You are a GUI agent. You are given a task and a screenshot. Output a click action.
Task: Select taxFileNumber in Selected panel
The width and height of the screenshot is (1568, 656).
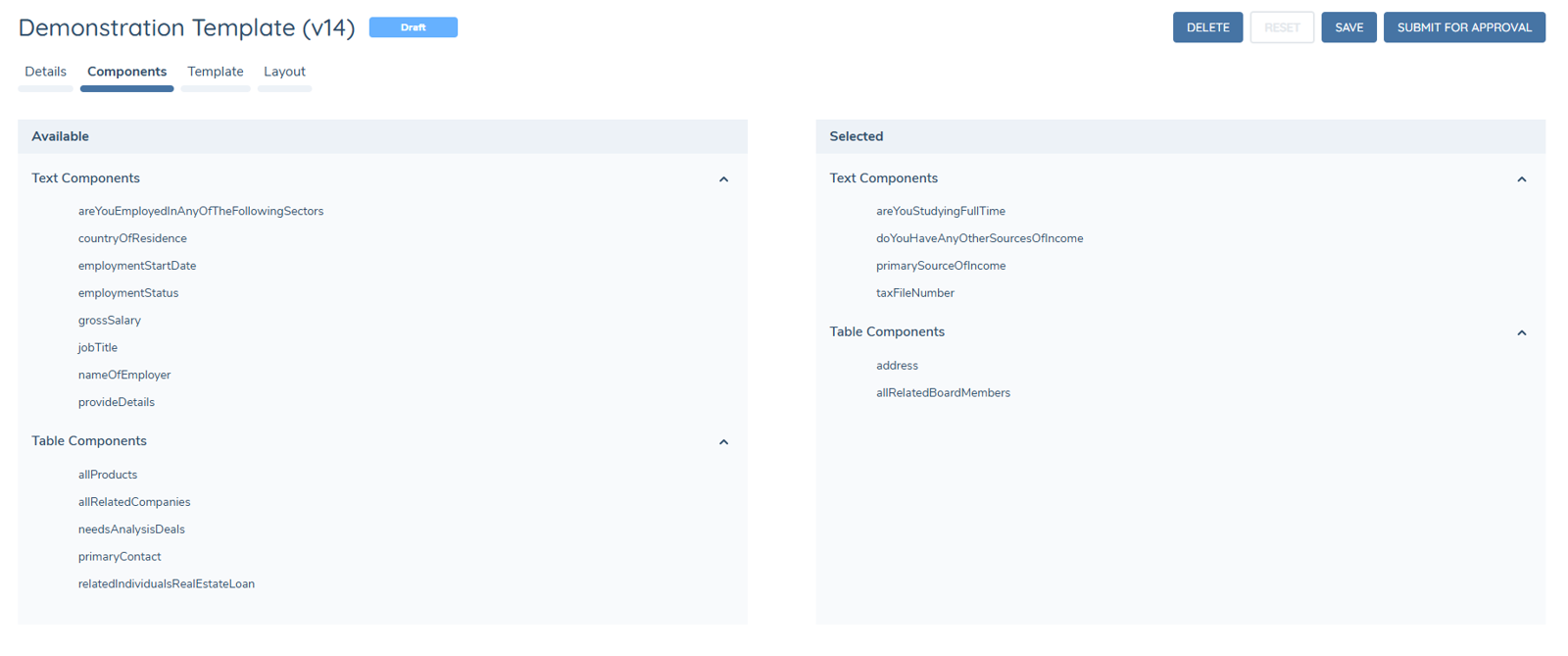click(x=914, y=293)
